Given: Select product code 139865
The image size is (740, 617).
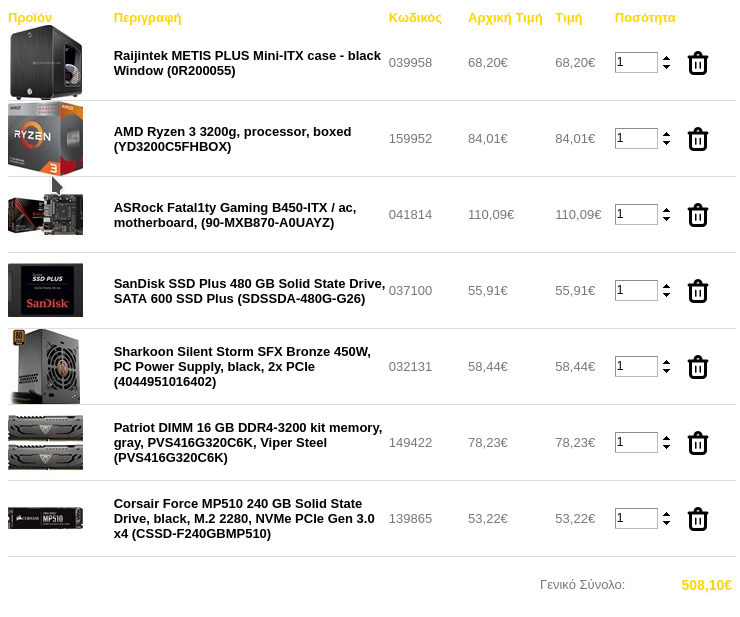Looking at the screenshot, I should (x=410, y=519).
